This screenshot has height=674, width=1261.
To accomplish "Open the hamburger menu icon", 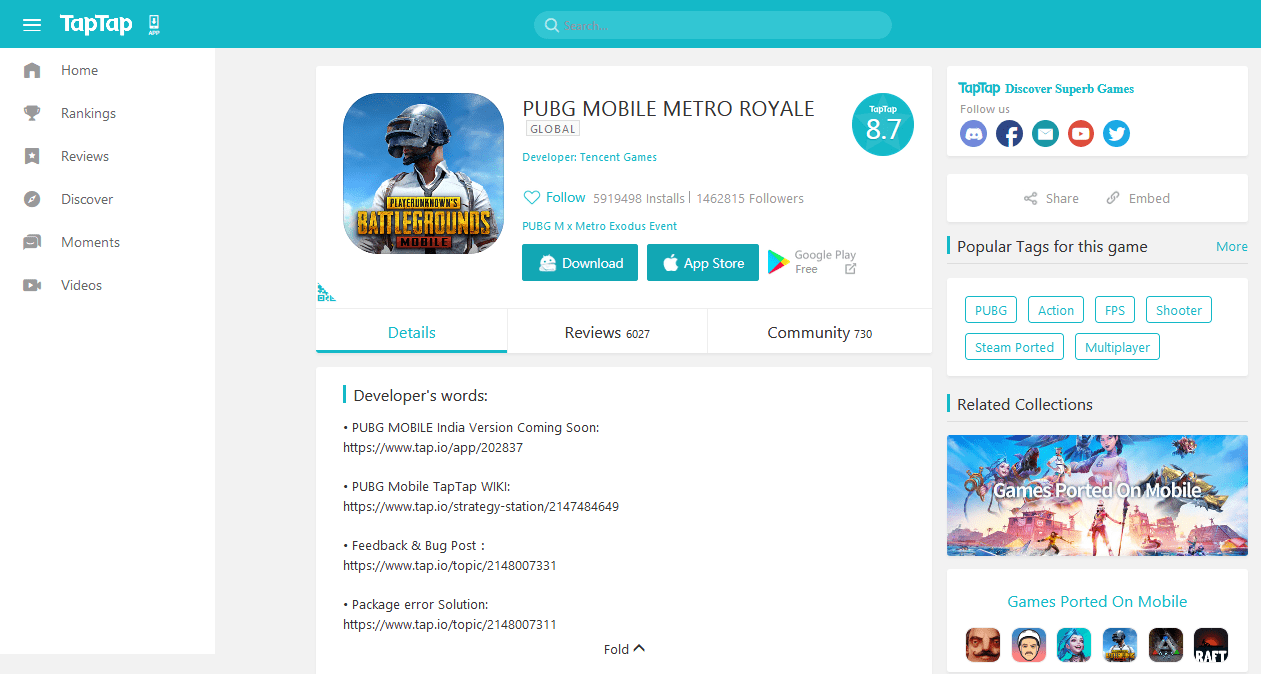I will tap(32, 24).
